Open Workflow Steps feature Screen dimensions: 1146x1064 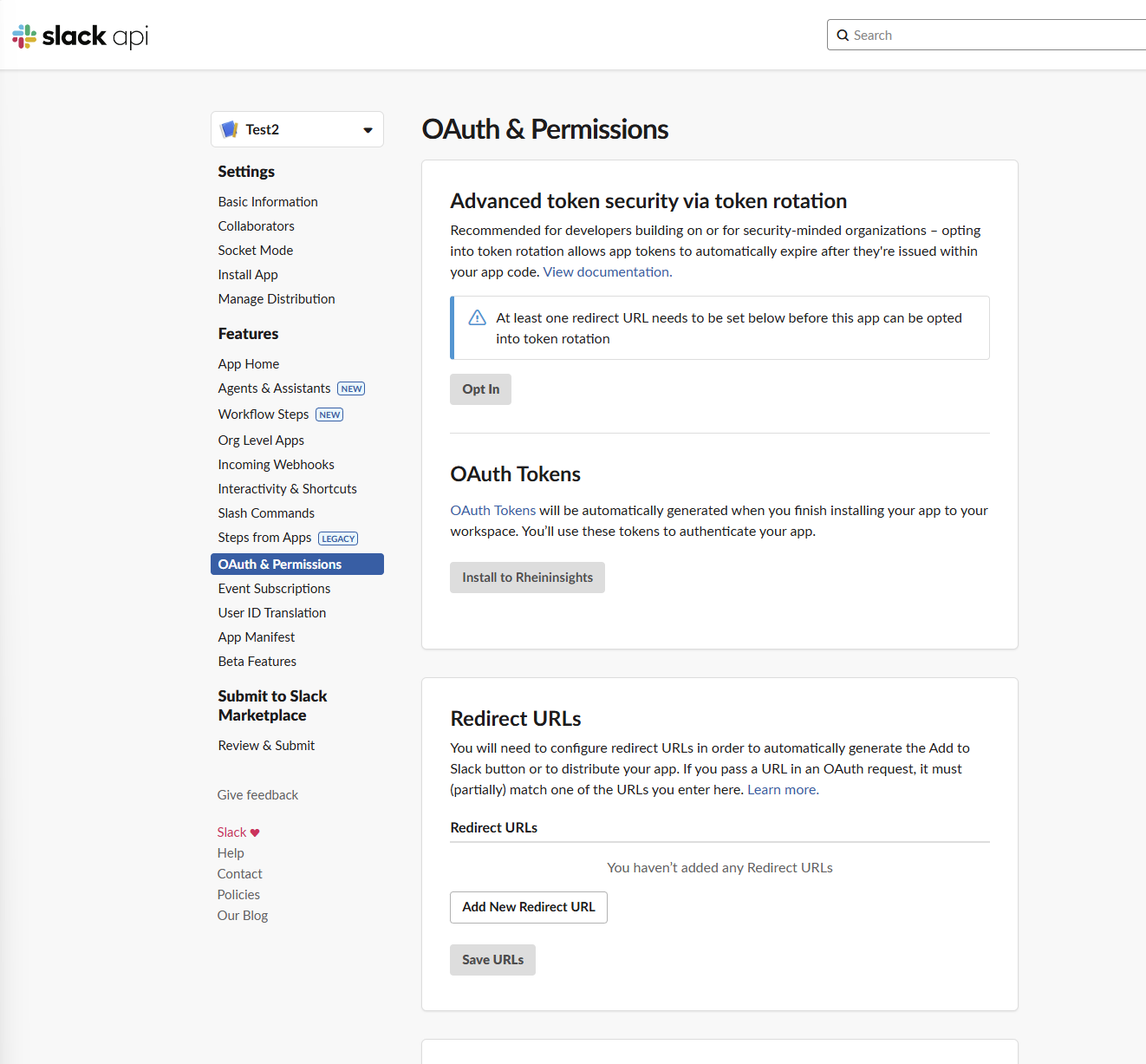coord(264,415)
